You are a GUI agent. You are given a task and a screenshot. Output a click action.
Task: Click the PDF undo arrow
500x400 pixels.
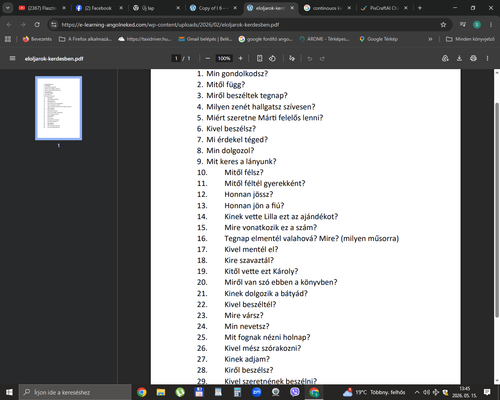point(310,58)
